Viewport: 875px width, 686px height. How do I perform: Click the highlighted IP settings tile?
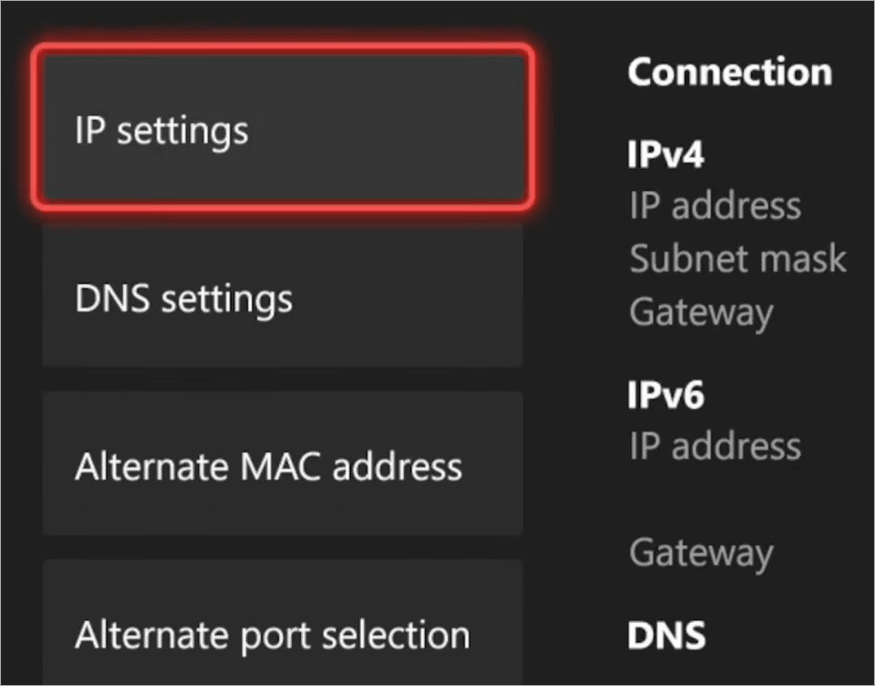(283, 130)
